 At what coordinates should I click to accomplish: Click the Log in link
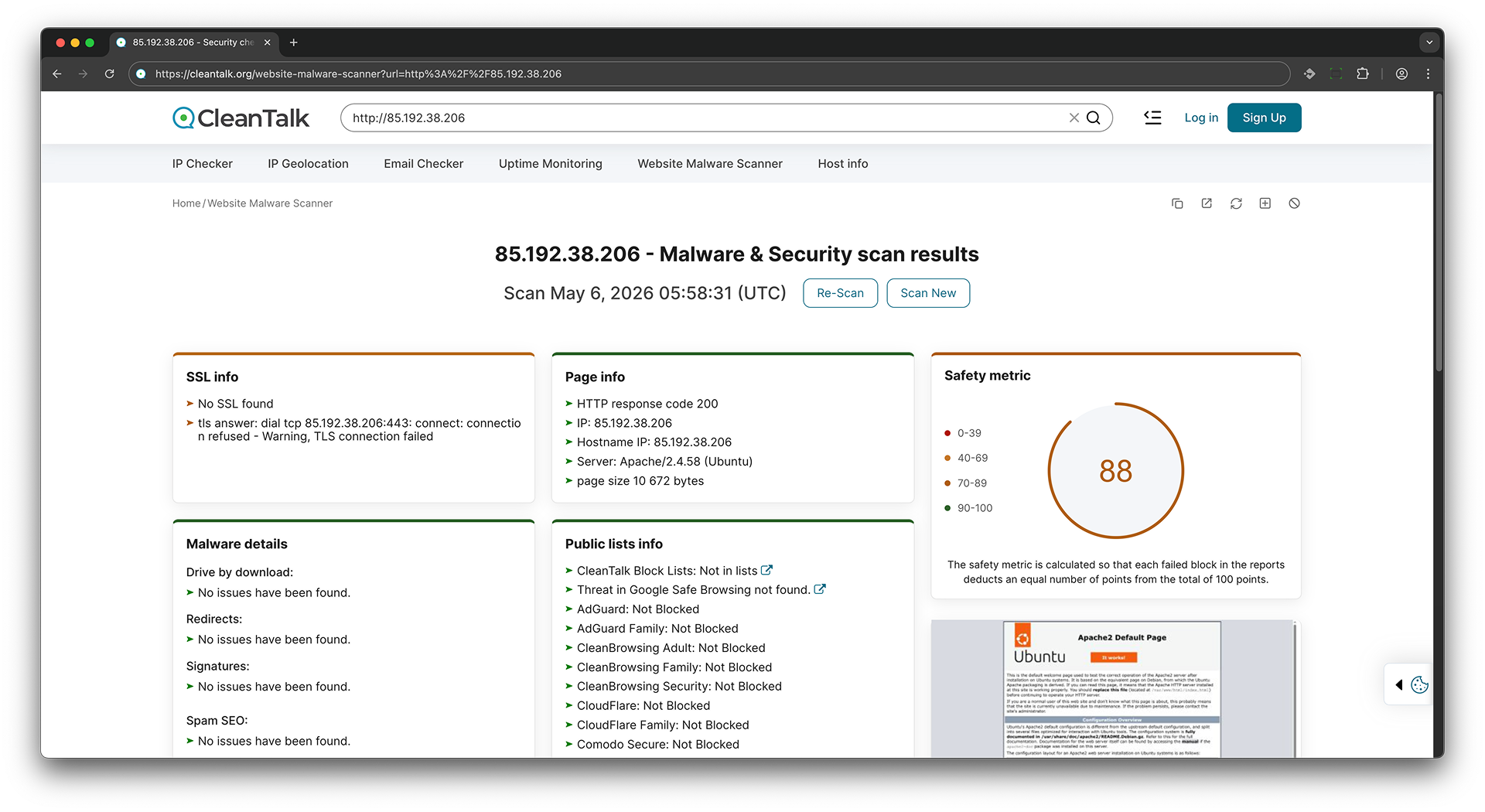(x=1201, y=118)
